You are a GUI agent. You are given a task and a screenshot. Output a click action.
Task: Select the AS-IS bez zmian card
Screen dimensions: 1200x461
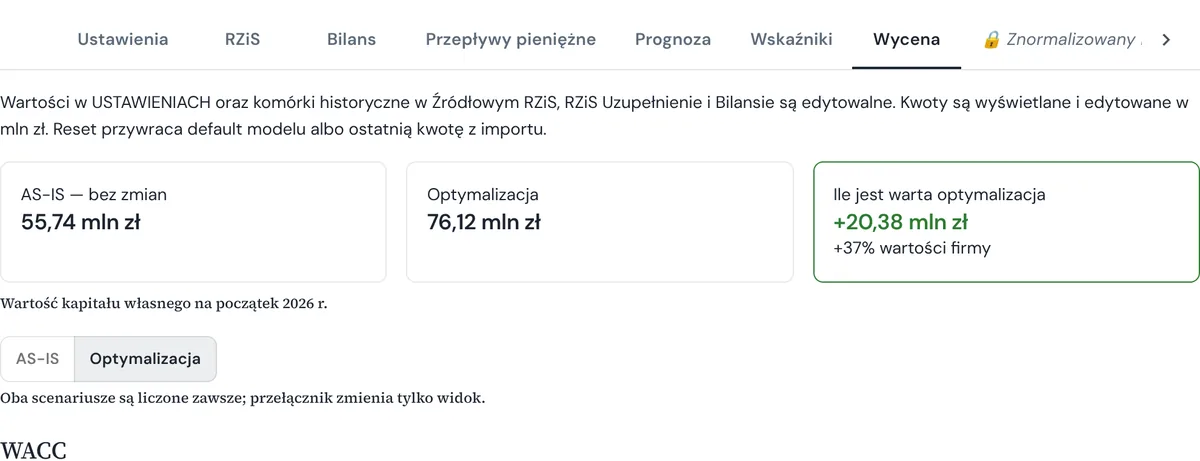[x=193, y=222]
